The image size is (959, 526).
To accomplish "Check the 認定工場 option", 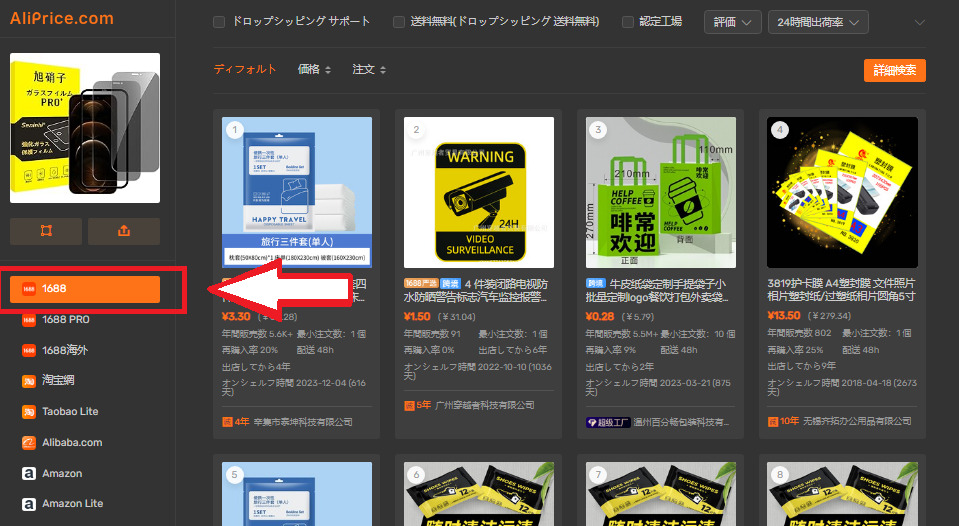I will (x=628, y=22).
